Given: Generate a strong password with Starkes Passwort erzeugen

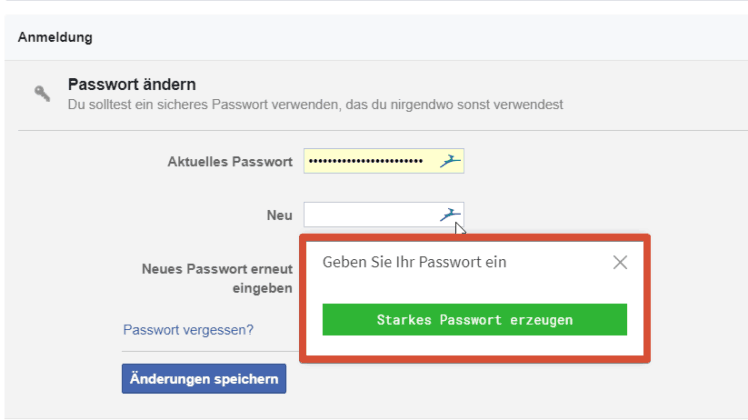Looking at the screenshot, I should pos(475,319).
